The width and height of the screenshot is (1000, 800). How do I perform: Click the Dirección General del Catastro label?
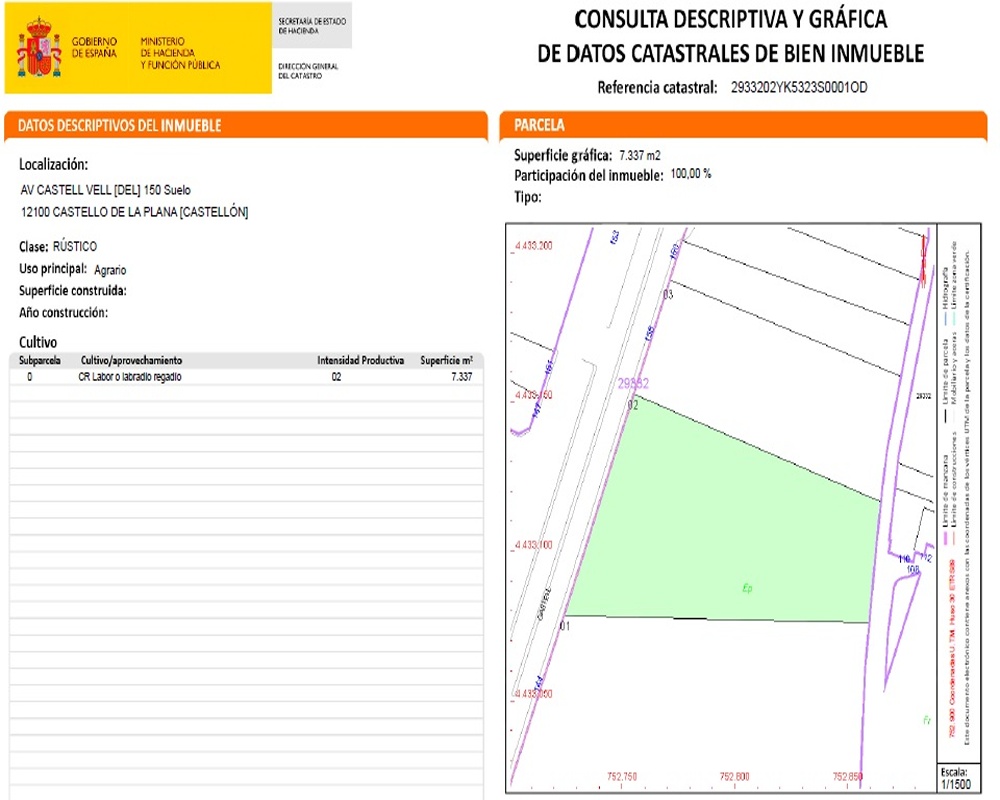(x=308, y=71)
